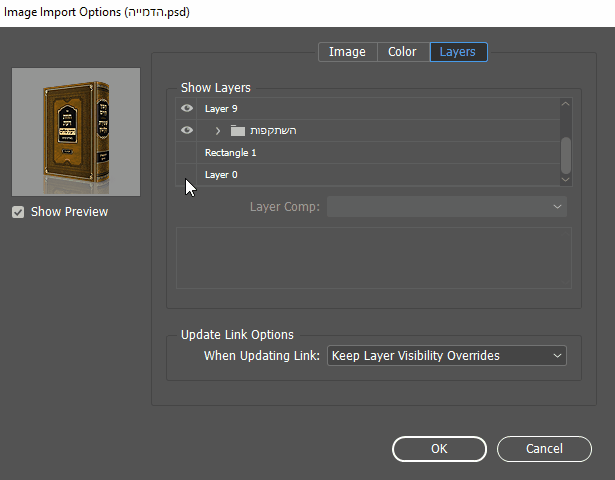Toggle eye icon of השתקפות layer group

coord(187,130)
